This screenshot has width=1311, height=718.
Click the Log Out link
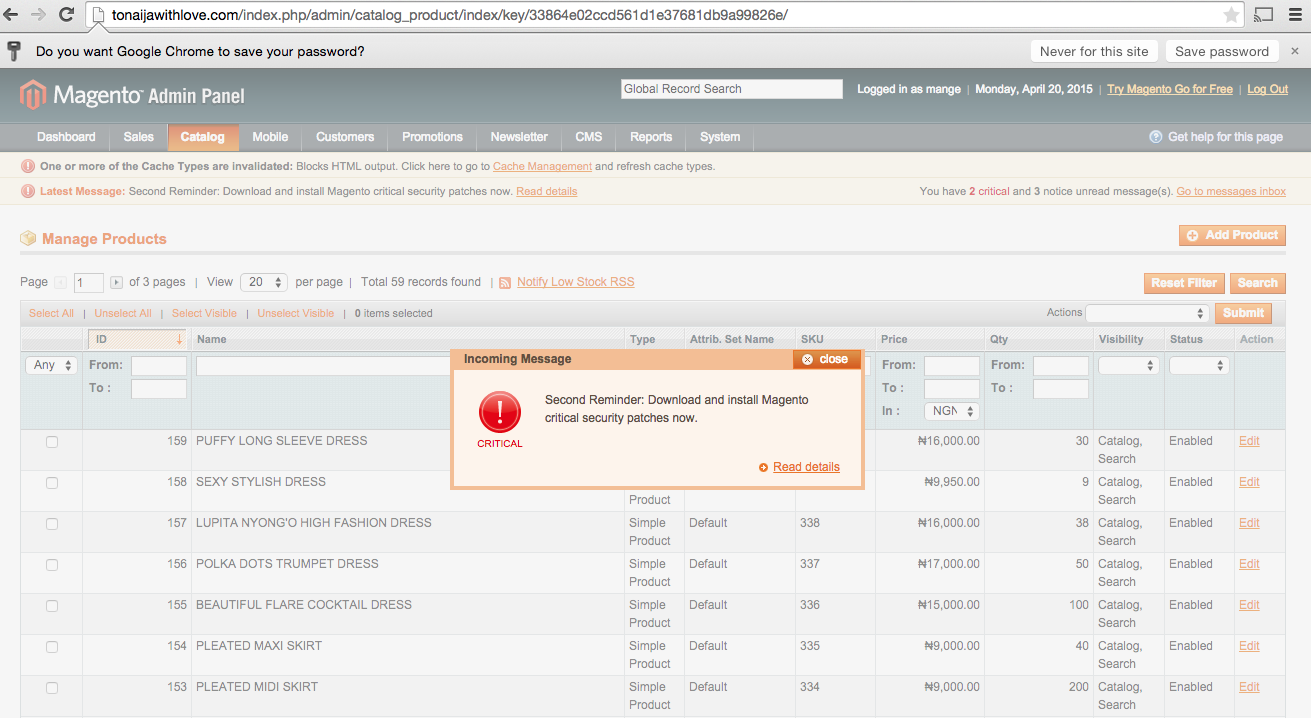1268,89
